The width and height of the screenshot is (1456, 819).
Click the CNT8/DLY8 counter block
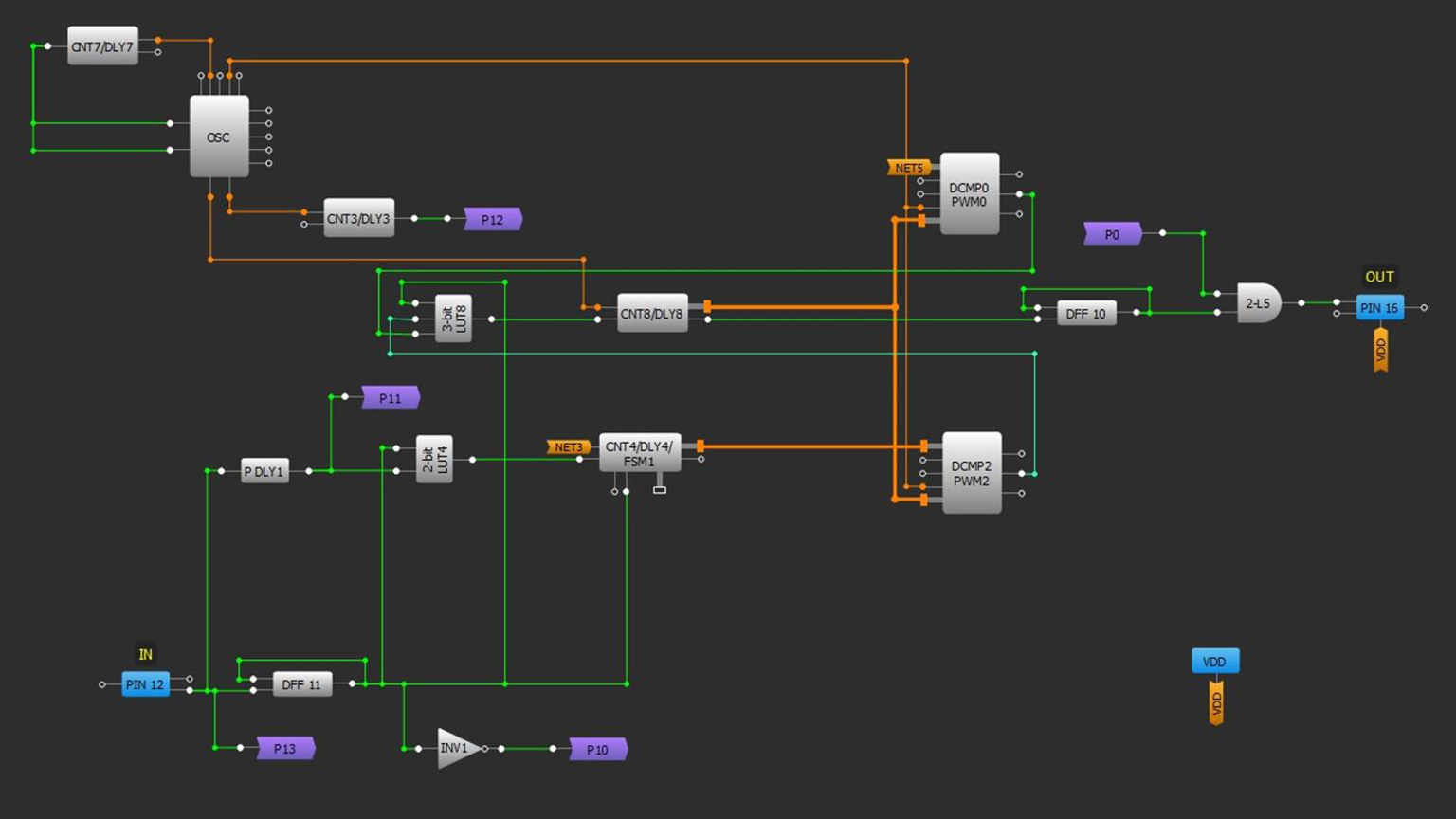pos(651,313)
